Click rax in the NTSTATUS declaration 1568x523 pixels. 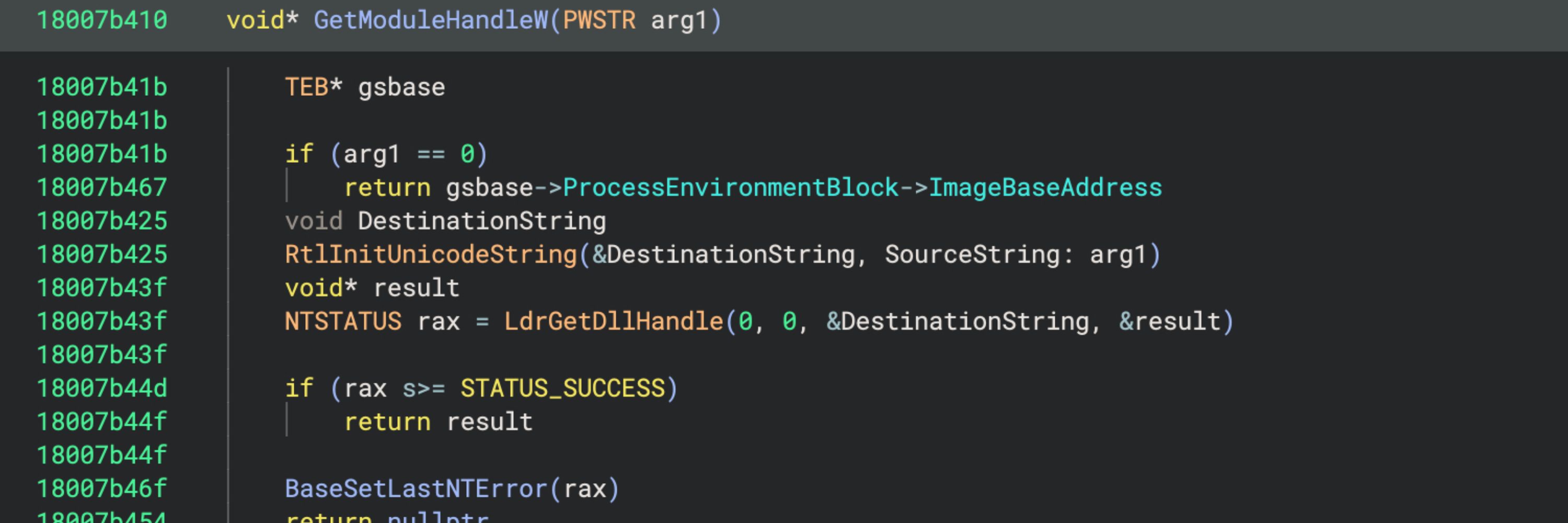click(439, 322)
